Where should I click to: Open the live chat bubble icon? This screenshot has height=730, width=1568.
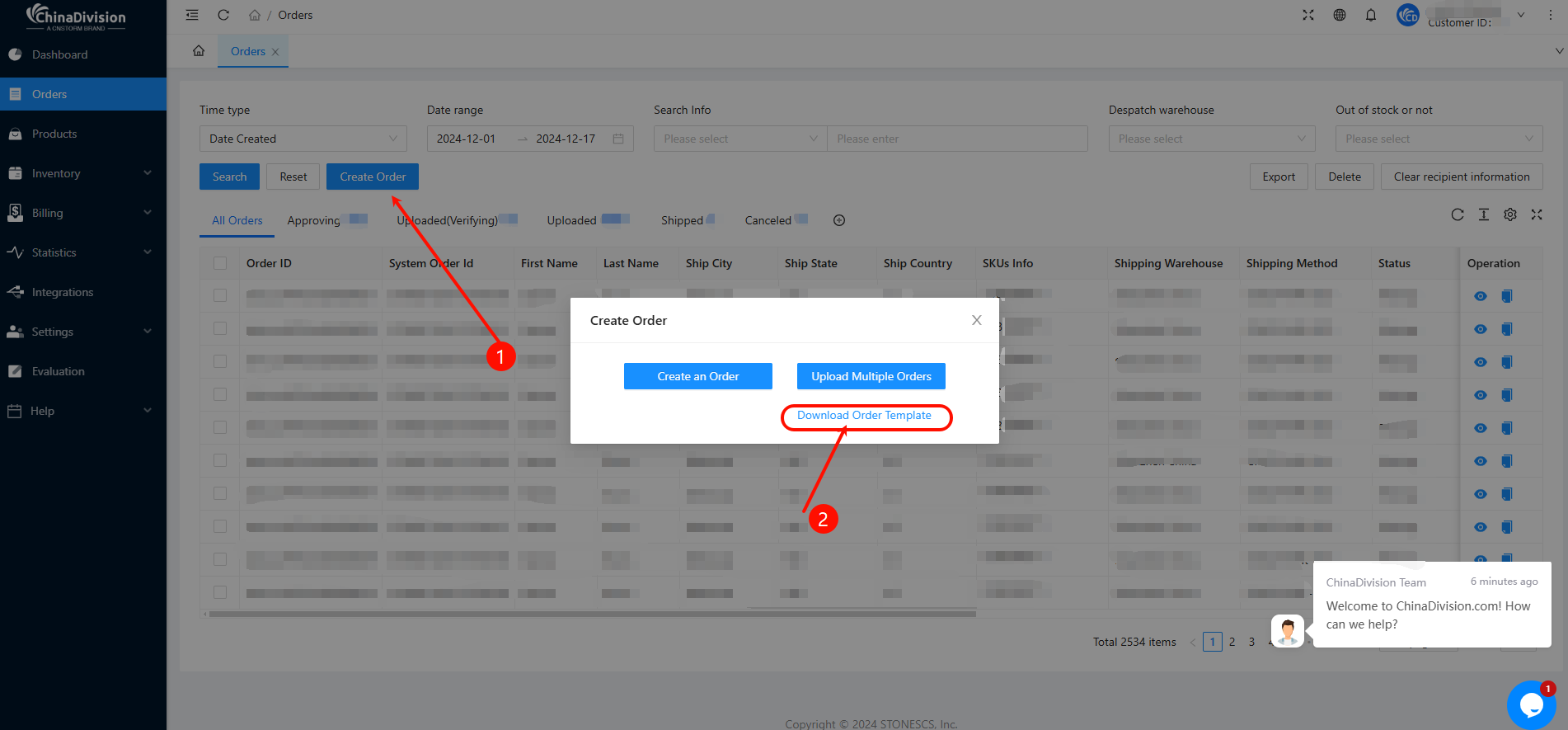pos(1531,704)
